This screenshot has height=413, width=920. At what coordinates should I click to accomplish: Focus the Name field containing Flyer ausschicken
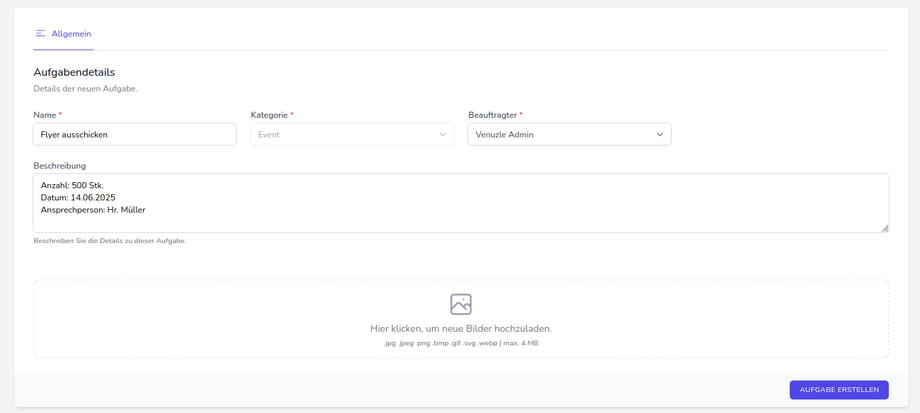[x=134, y=134]
